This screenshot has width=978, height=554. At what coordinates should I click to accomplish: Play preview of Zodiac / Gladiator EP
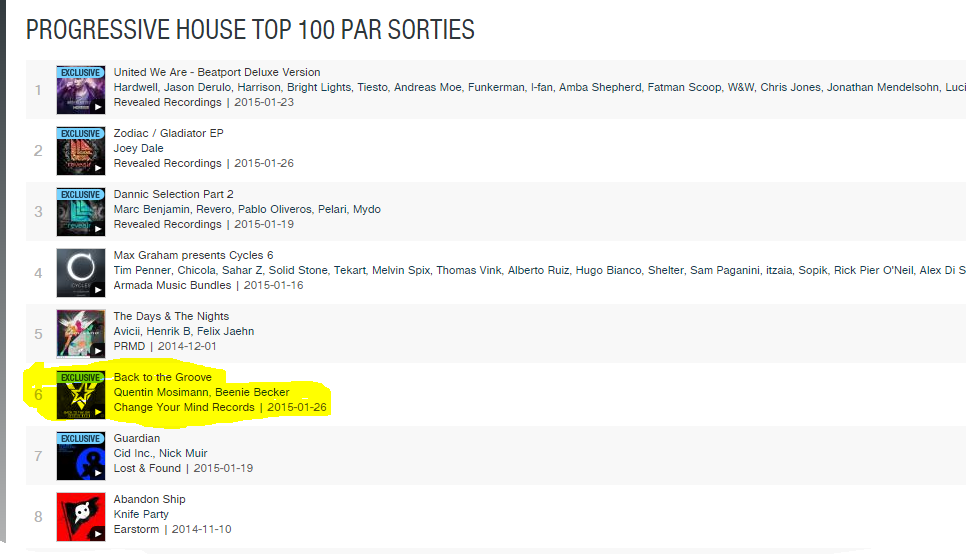(x=98, y=168)
